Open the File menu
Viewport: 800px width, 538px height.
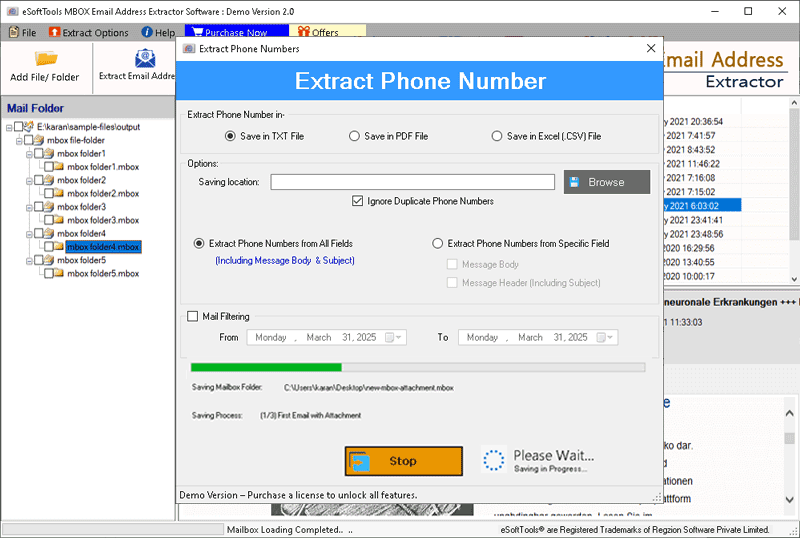(23, 32)
